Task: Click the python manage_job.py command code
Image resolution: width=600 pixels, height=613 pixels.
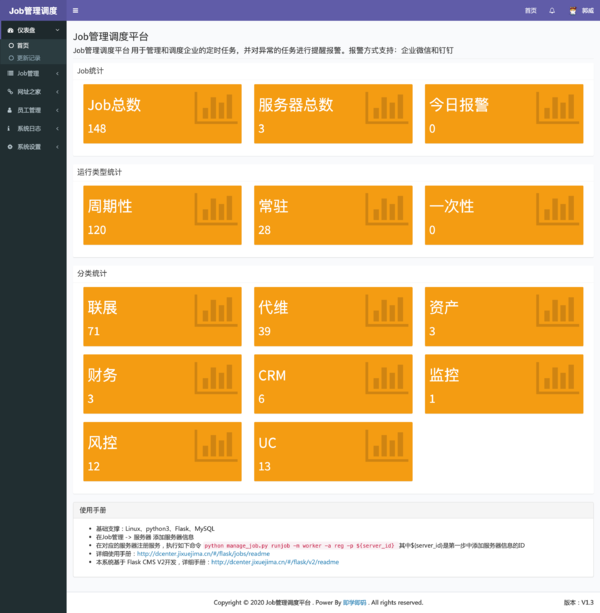Action: 299,545
